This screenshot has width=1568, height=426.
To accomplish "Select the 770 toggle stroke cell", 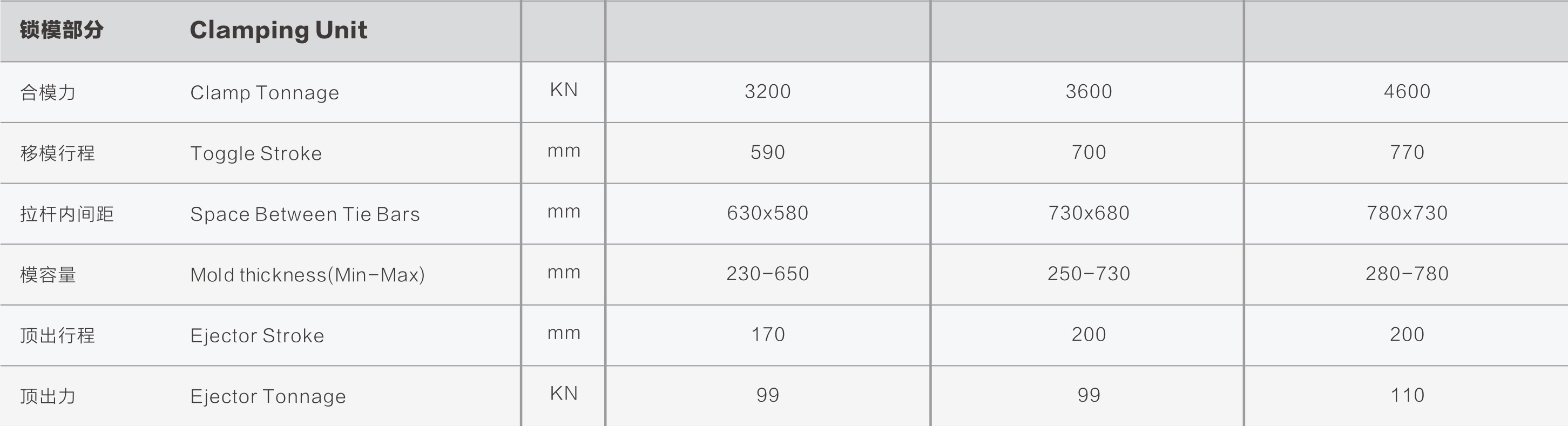I will point(1406,152).
